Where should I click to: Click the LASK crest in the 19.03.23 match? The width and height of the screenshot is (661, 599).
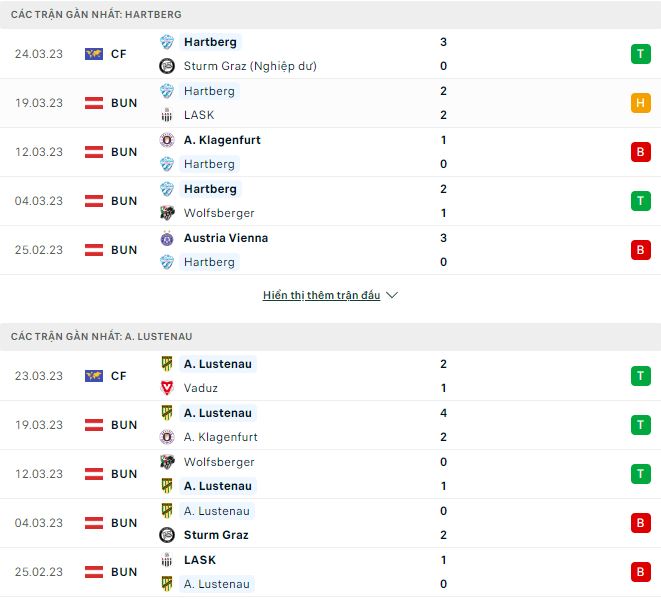pyautogui.click(x=167, y=115)
